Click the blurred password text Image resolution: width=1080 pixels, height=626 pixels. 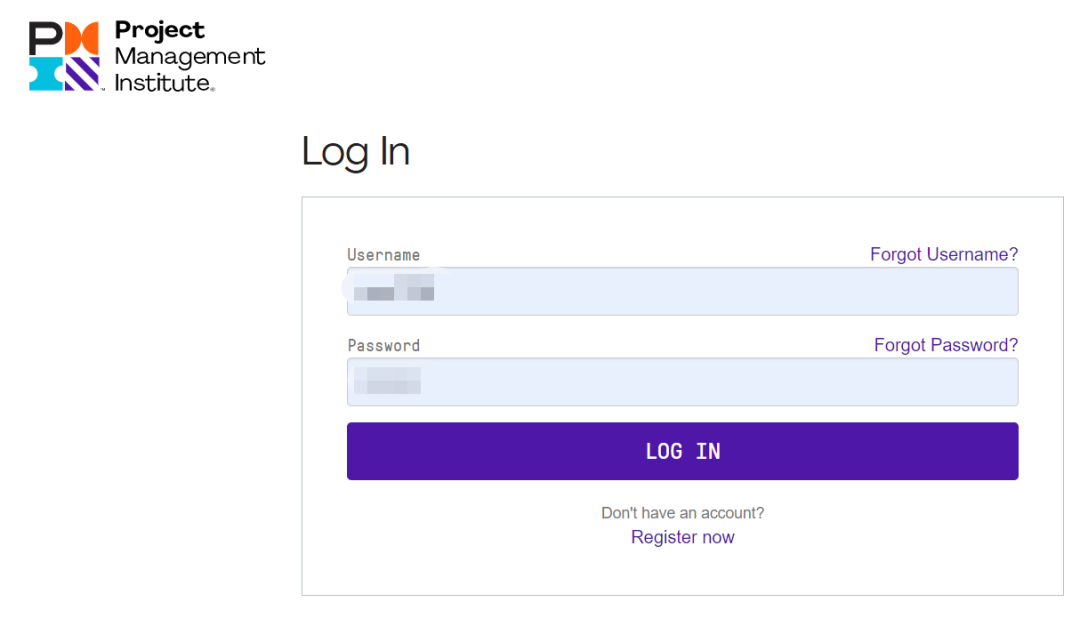[x=387, y=380]
